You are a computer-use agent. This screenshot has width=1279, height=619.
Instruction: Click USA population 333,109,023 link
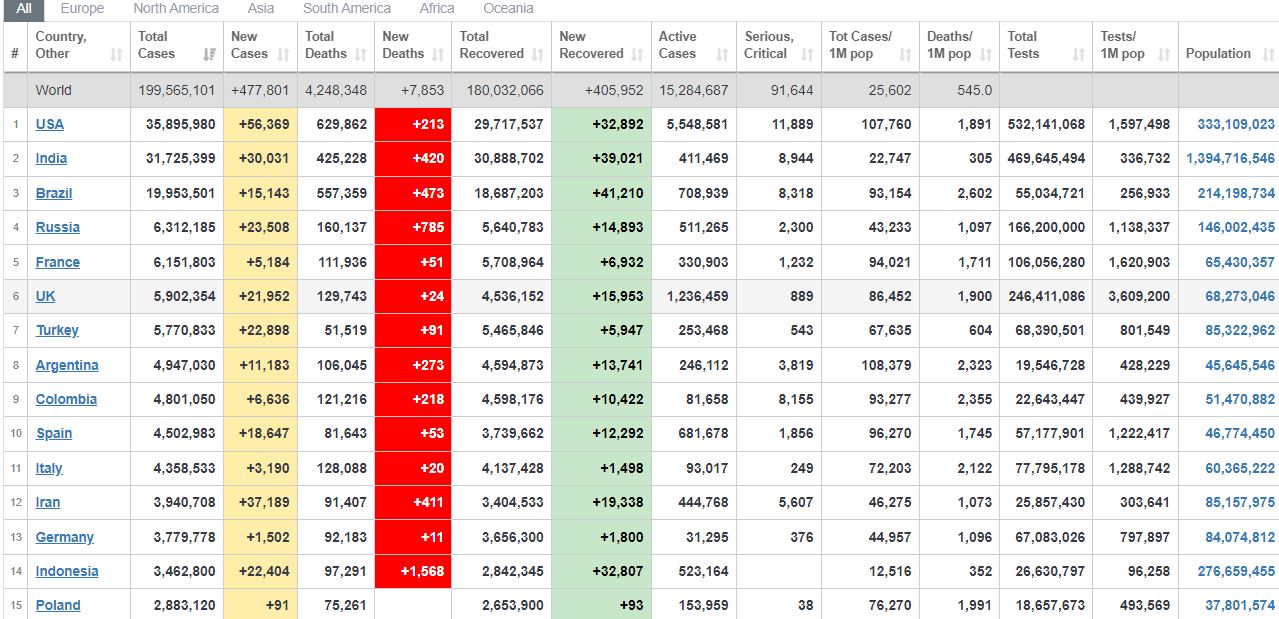pos(1236,124)
